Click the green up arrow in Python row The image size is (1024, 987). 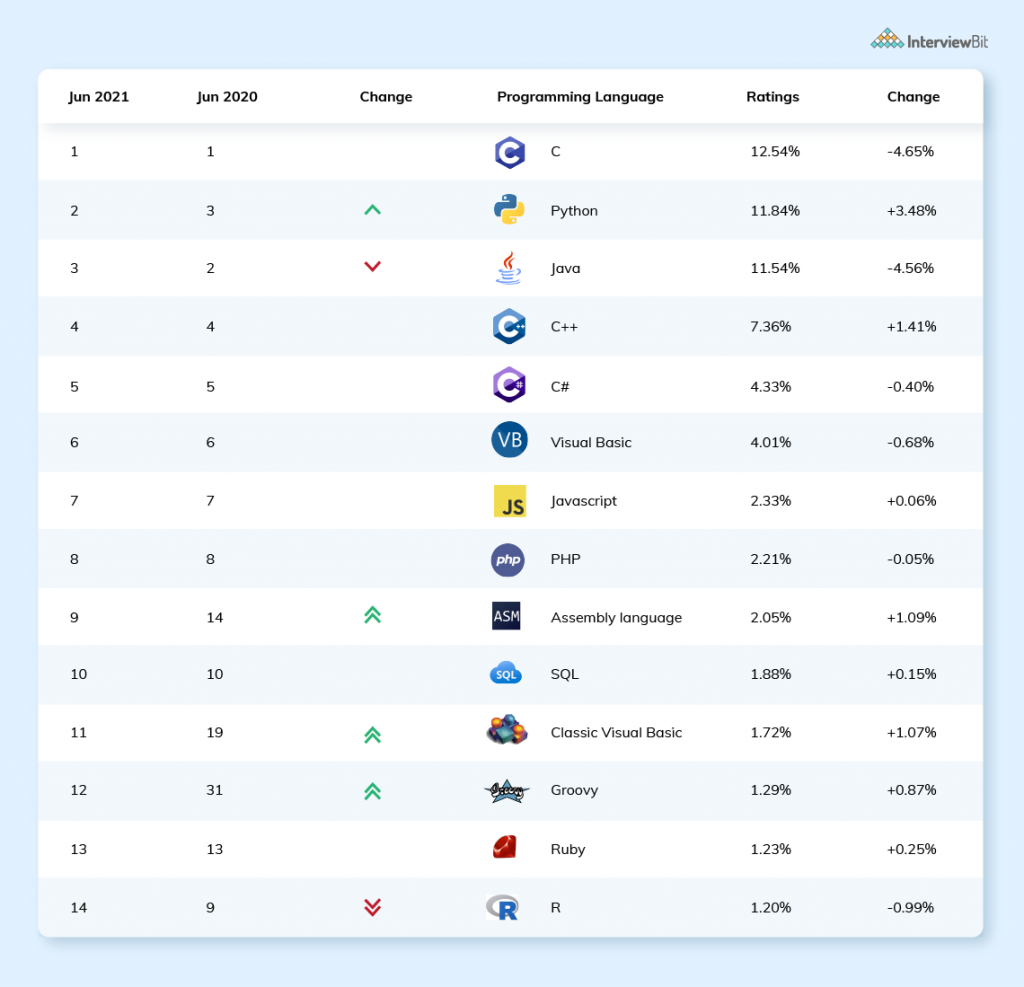pos(372,210)
